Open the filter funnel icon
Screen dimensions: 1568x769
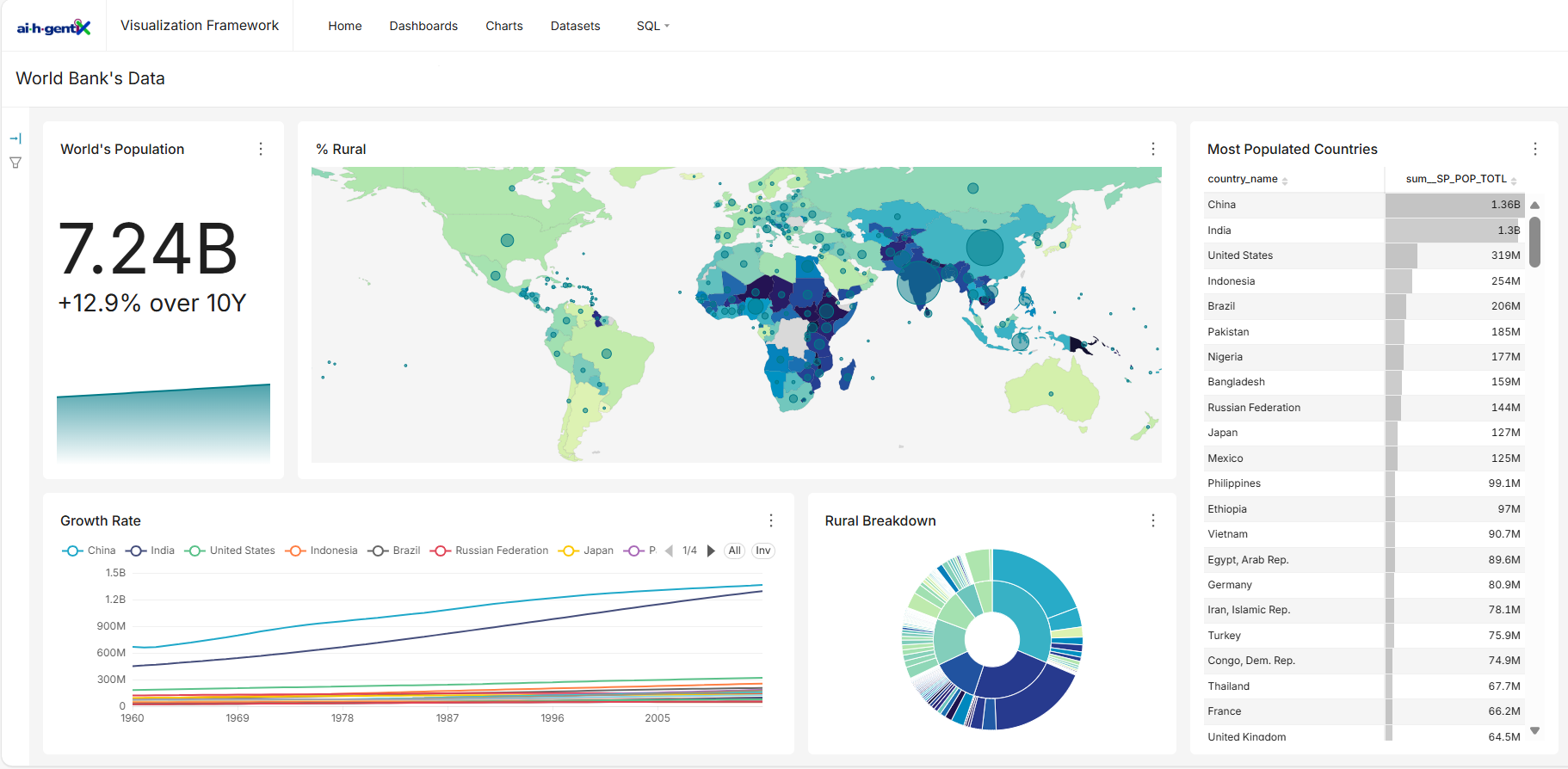15,163
